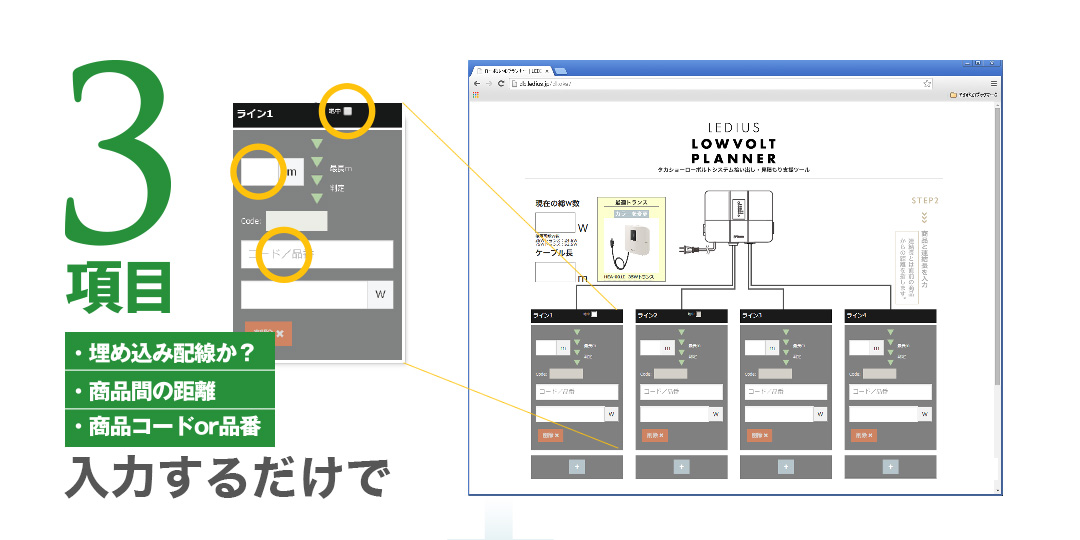This screenshot has width=1080, height=540.
Task: Delete ライン2 item with orange 削除 button
Action: click(x=654, y=435)
